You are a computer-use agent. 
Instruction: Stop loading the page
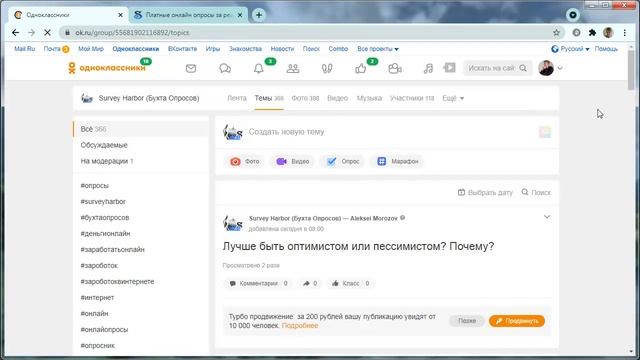pos(47,33)
